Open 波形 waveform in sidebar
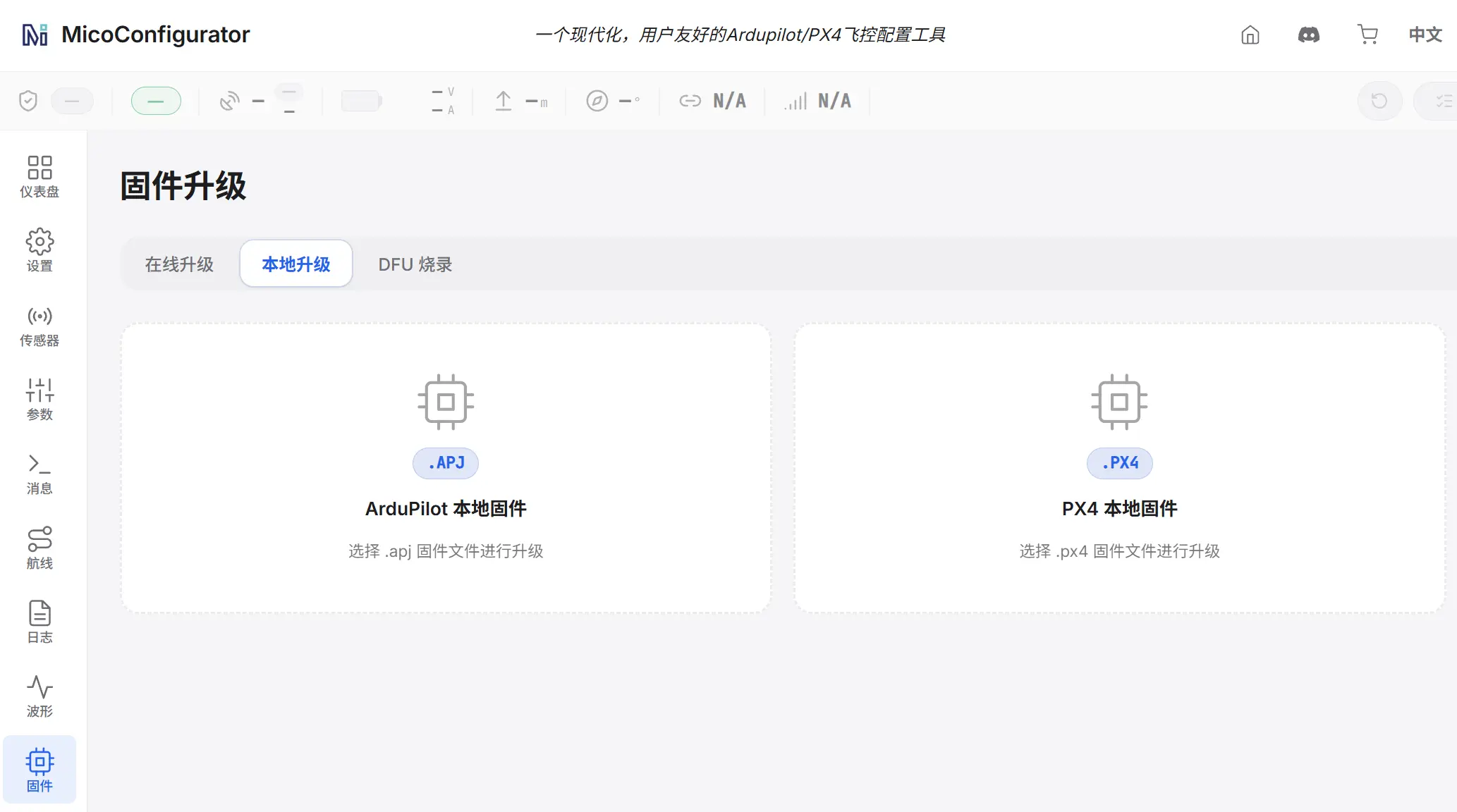This screenshot has width=1457, height=812. 39,696
